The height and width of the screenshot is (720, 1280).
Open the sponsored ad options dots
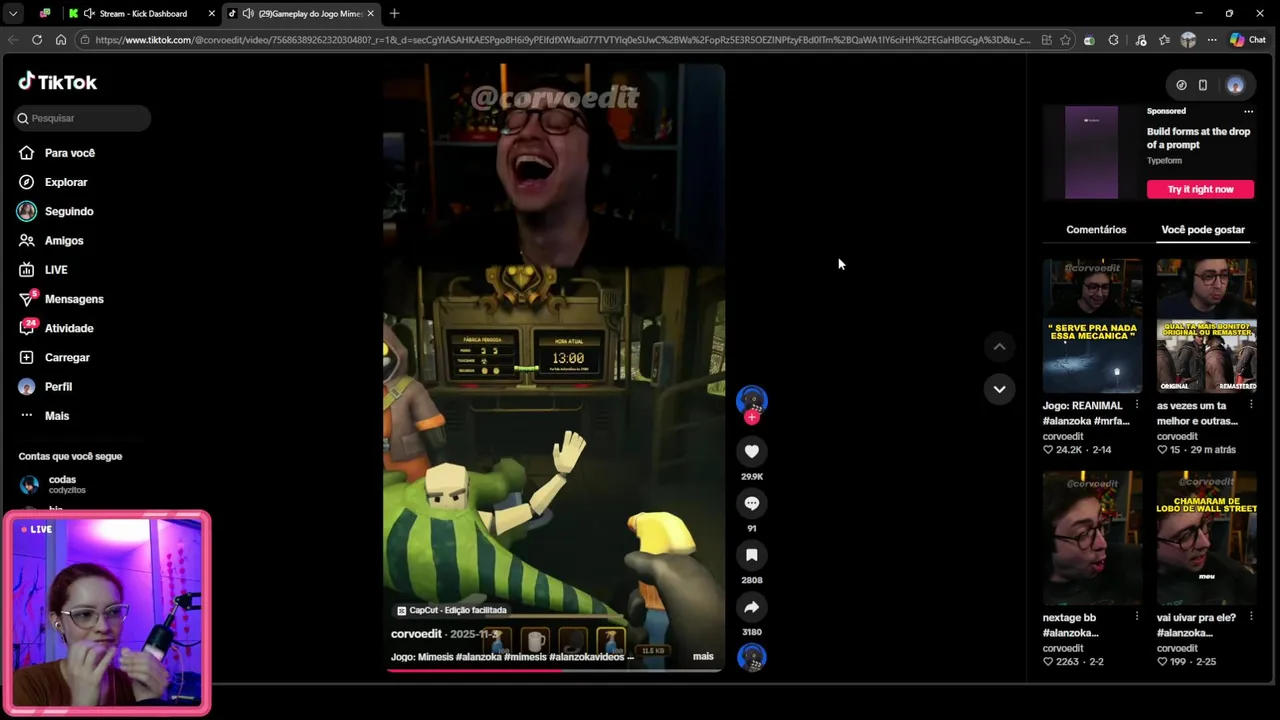coord(1248,112)
